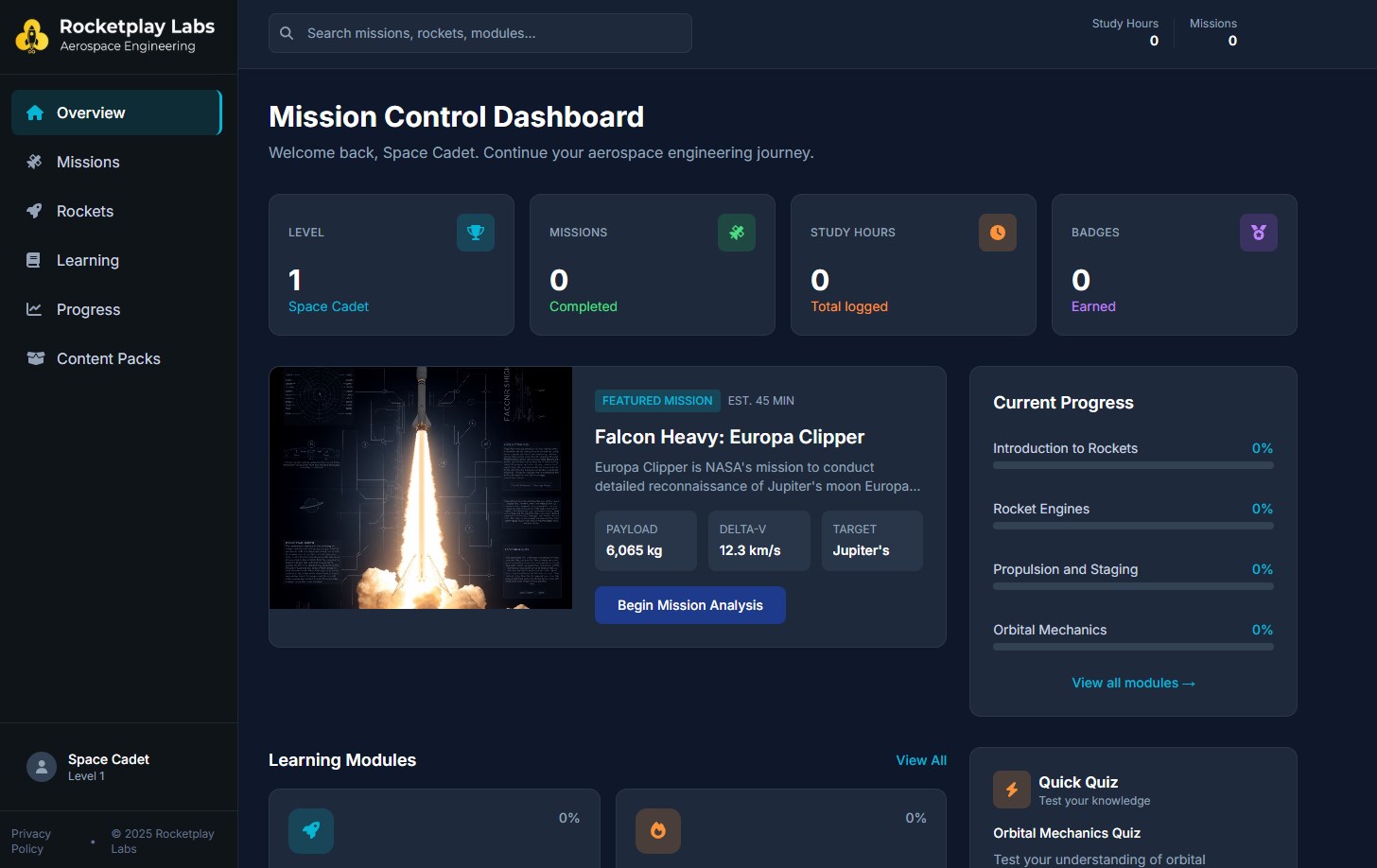Click View All next to Learning Modules
The width and height of the screenshot is (1377, 868).
pyautogui.click(x=920, y=759)
